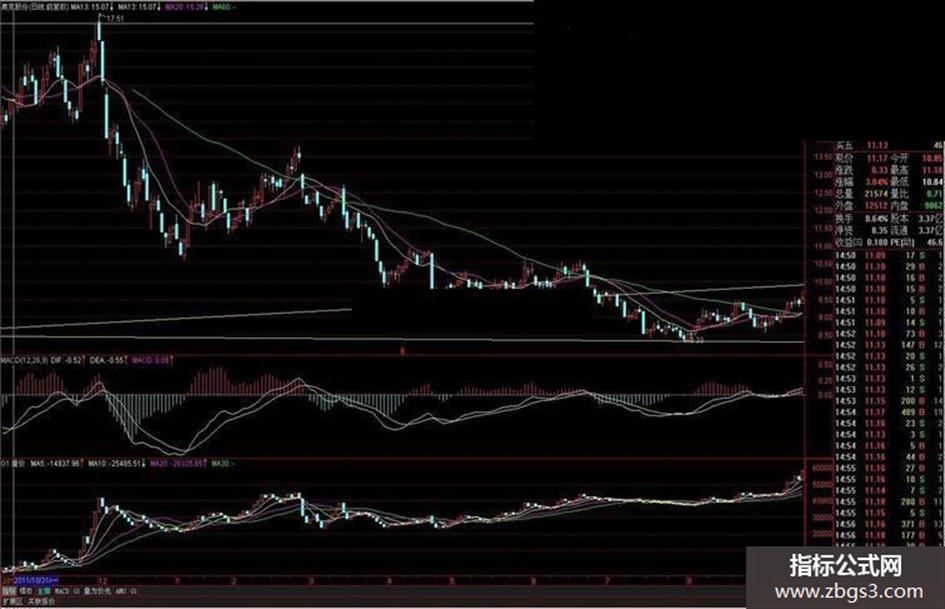Screen dimensions: 945x609
Task: Click the MA5 value in volume header
Action: 57,464
